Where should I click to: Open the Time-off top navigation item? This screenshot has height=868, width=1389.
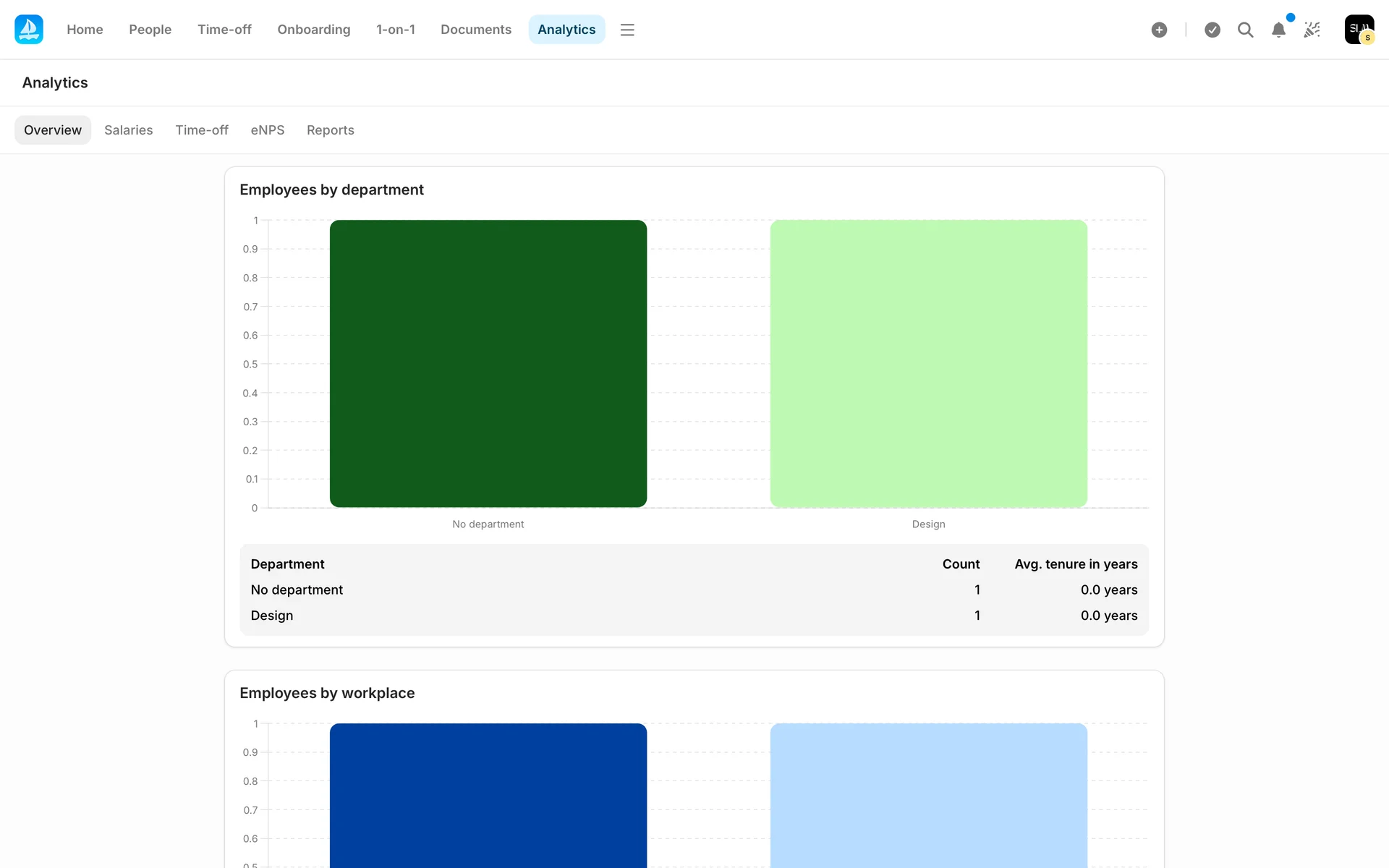224,30
